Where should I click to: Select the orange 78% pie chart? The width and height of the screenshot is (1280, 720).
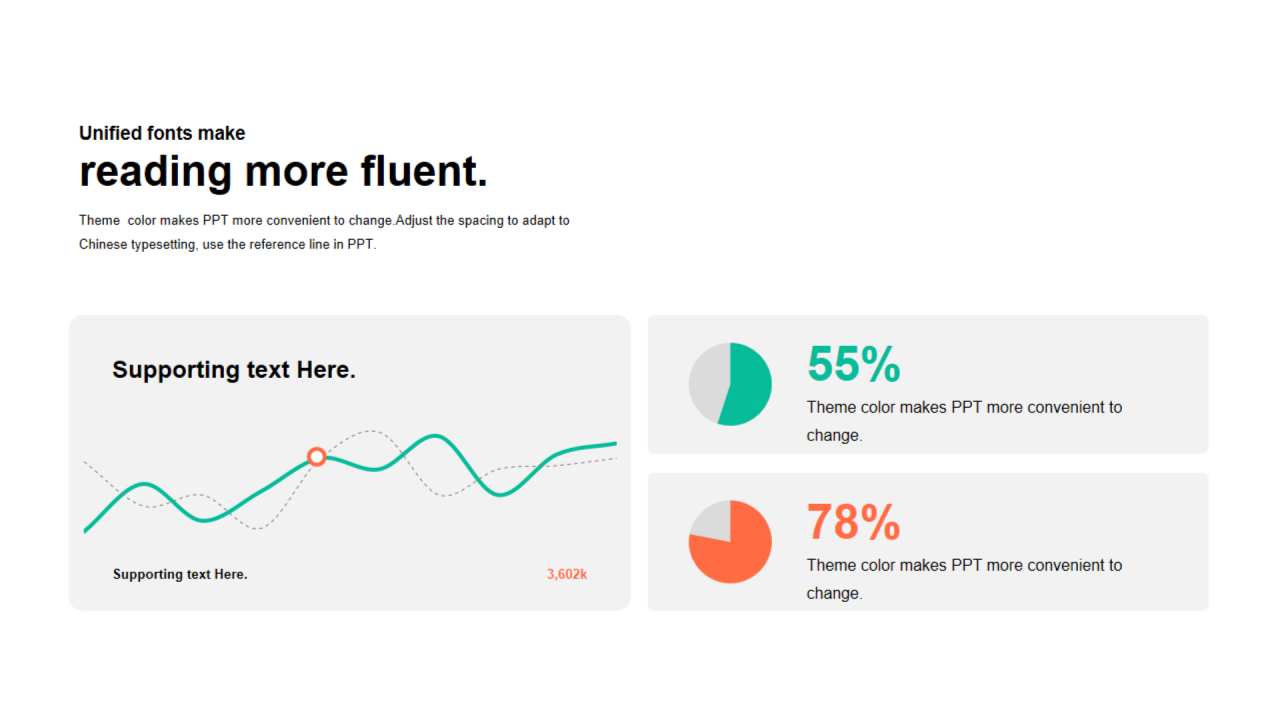(730, 542)
